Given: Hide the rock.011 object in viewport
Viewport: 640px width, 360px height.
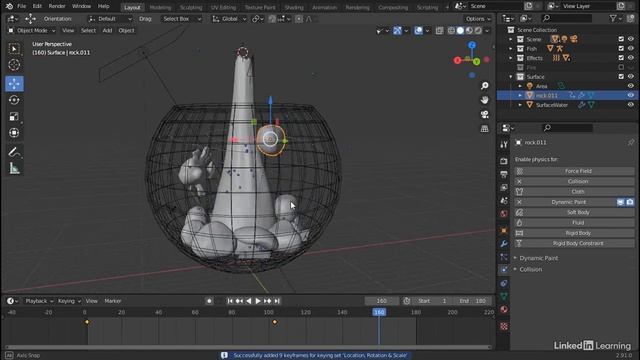Looking at the screenshot, I should [631, 96].
